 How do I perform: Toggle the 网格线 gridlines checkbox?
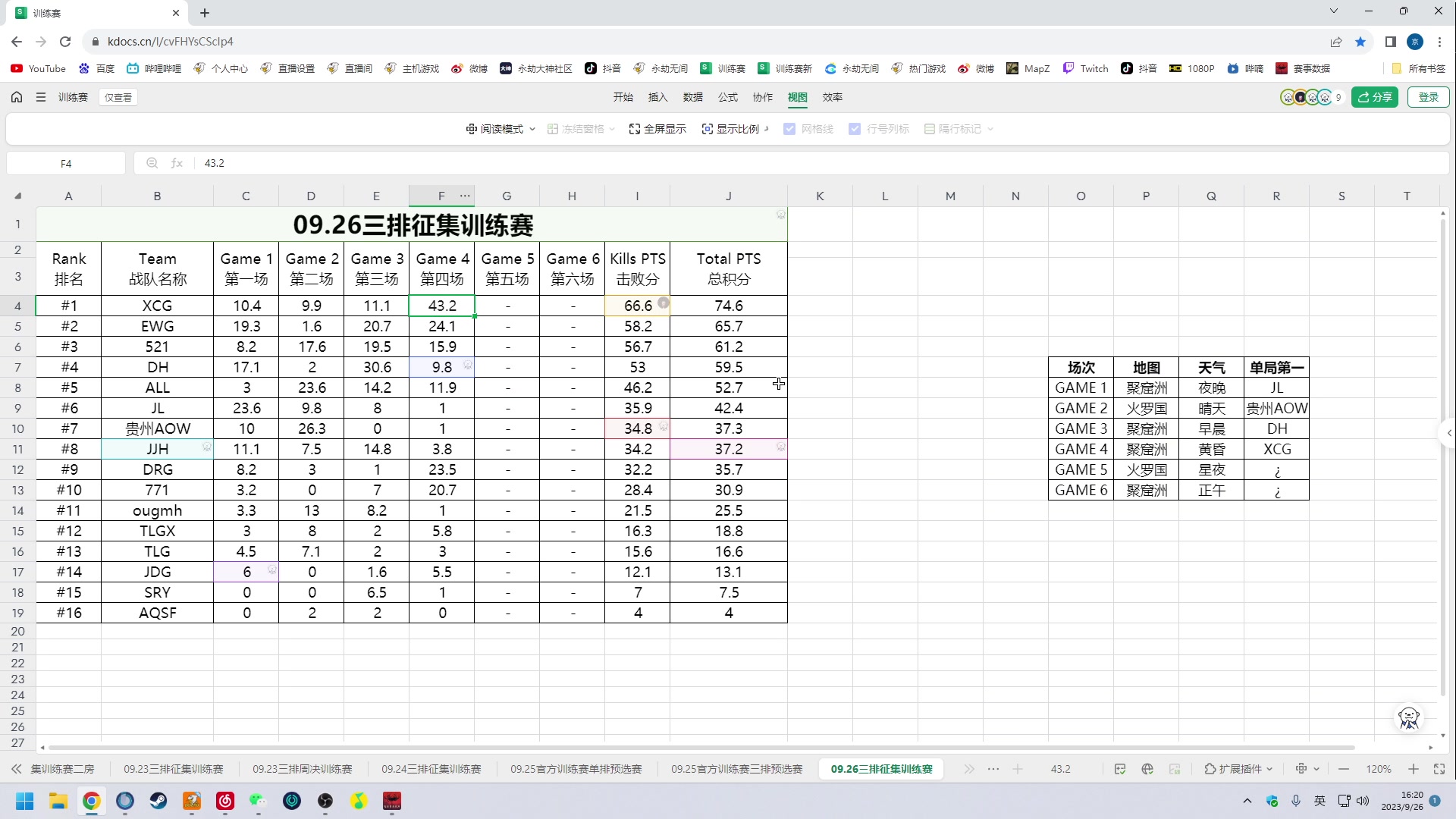tap(790, 129)
